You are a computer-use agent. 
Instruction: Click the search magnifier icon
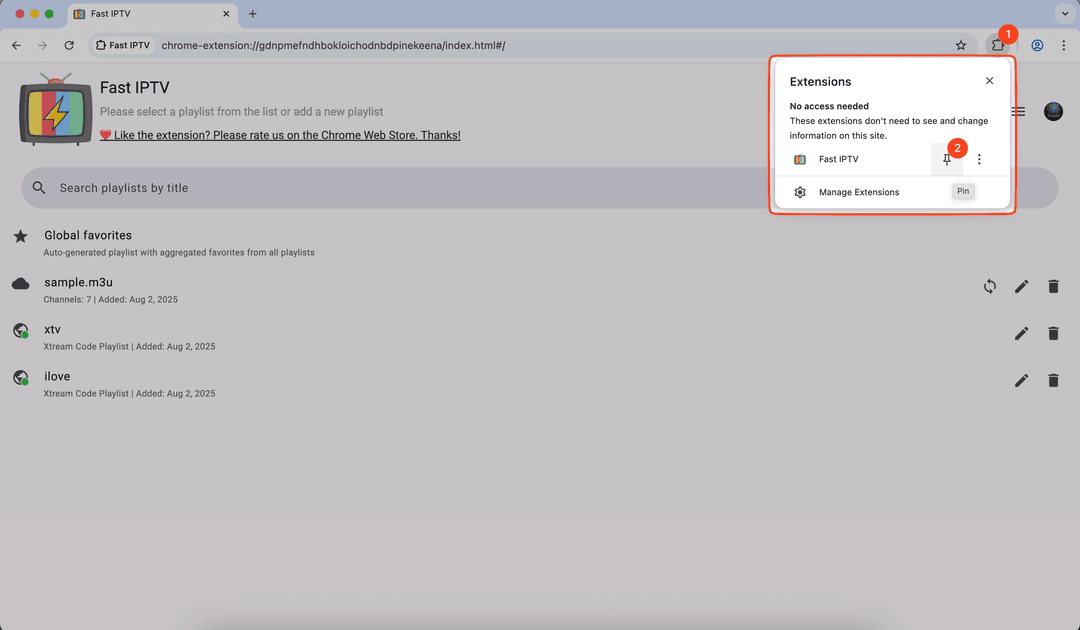[x=39, y=188]
